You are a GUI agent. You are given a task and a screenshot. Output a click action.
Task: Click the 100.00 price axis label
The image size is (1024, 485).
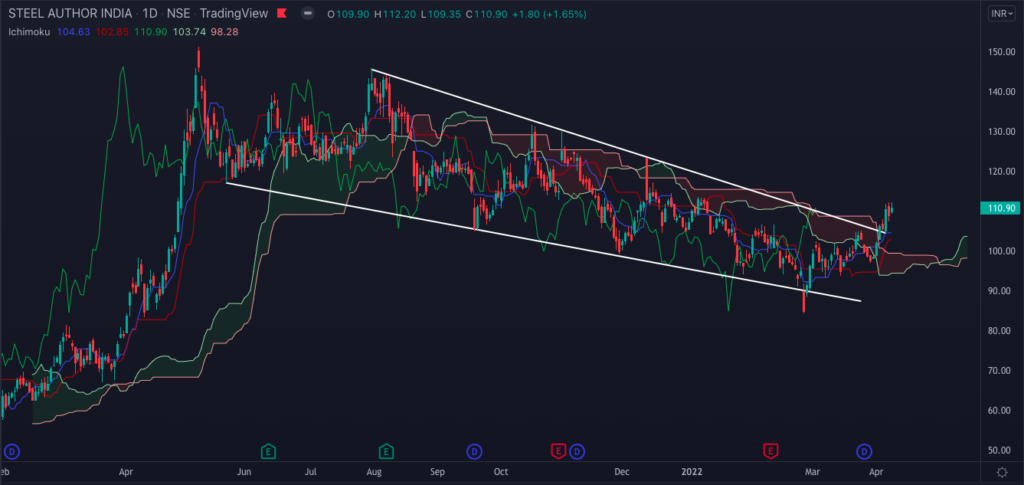click(x=1003, y=251)
